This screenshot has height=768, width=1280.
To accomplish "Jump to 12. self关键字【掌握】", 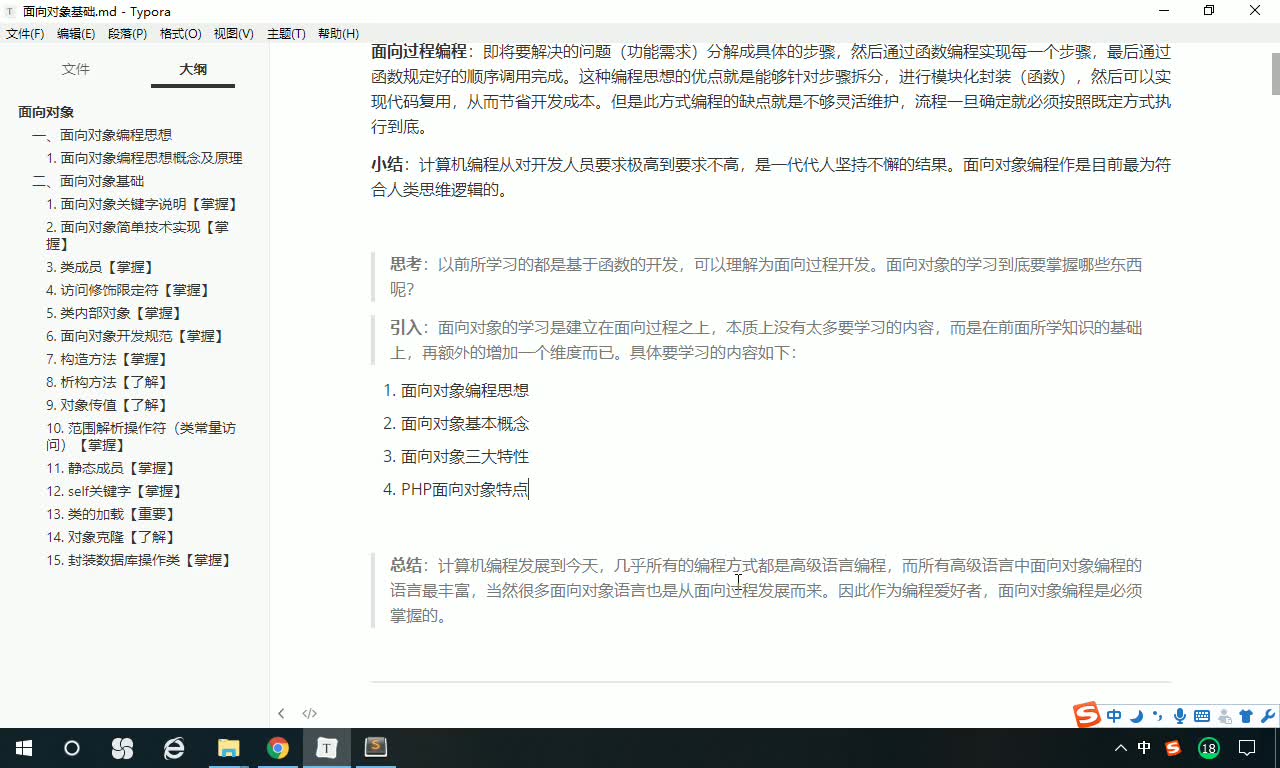I will pos(115,491).
